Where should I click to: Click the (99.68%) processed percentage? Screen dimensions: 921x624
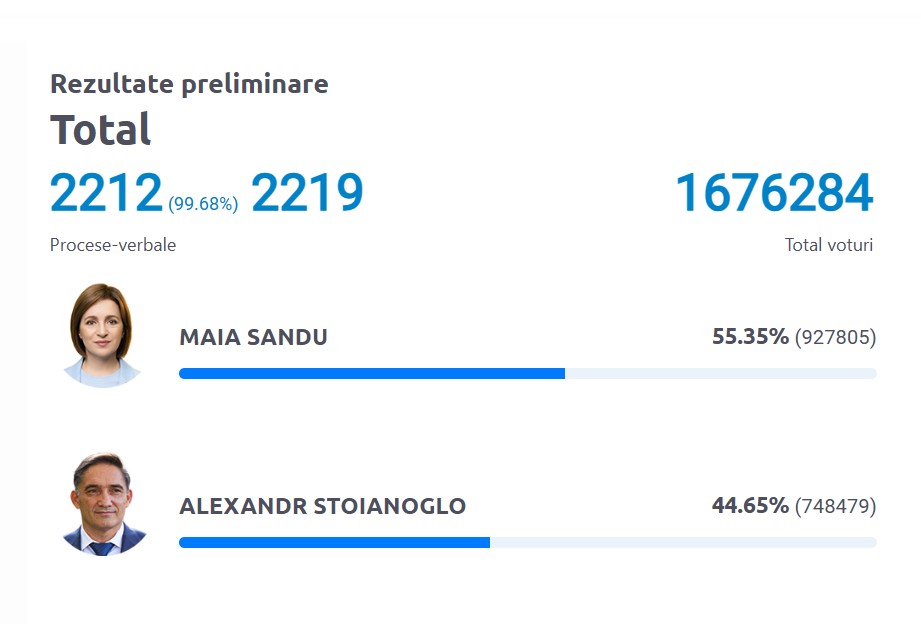(x=203, y=204)
